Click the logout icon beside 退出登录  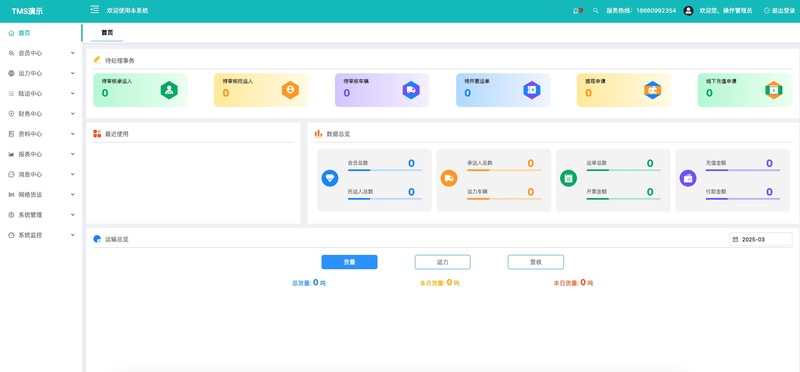(x=767, y=10)
